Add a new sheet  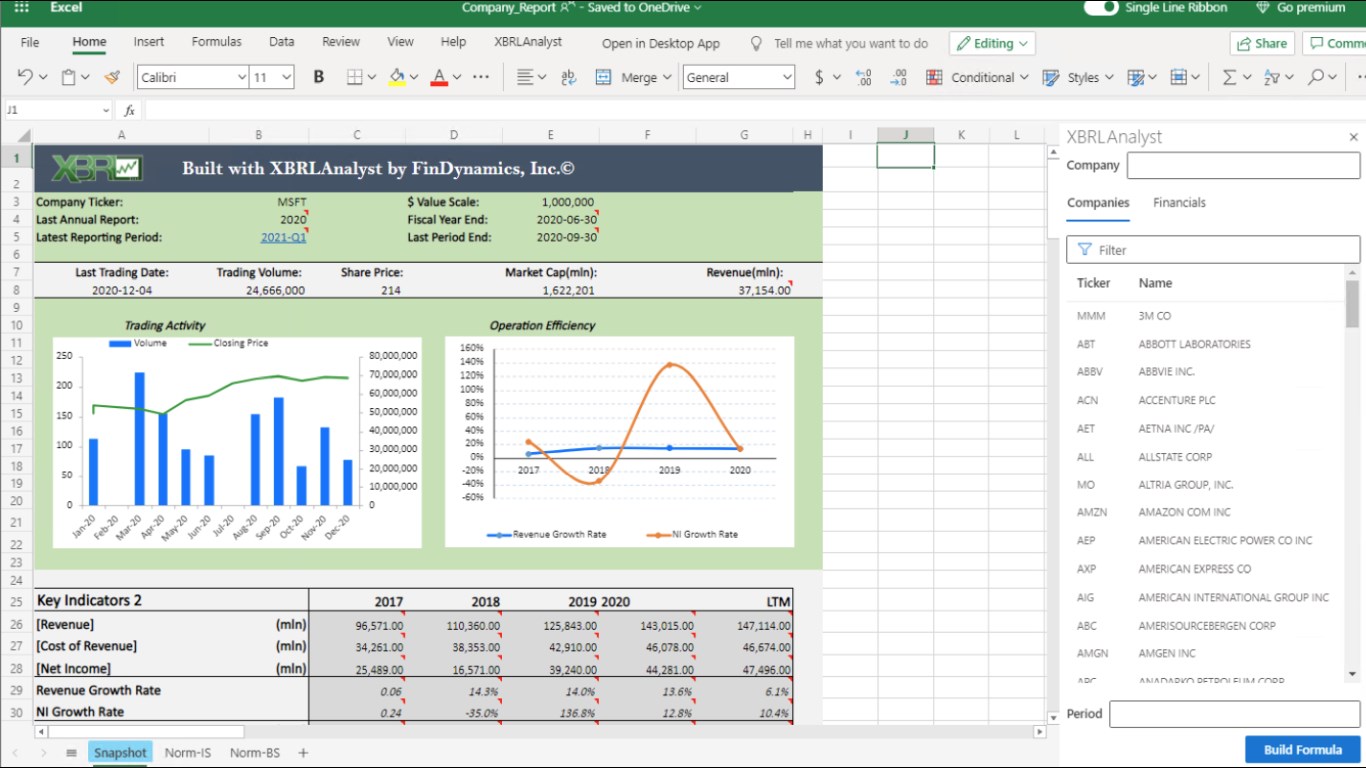[x=303, y=753]
